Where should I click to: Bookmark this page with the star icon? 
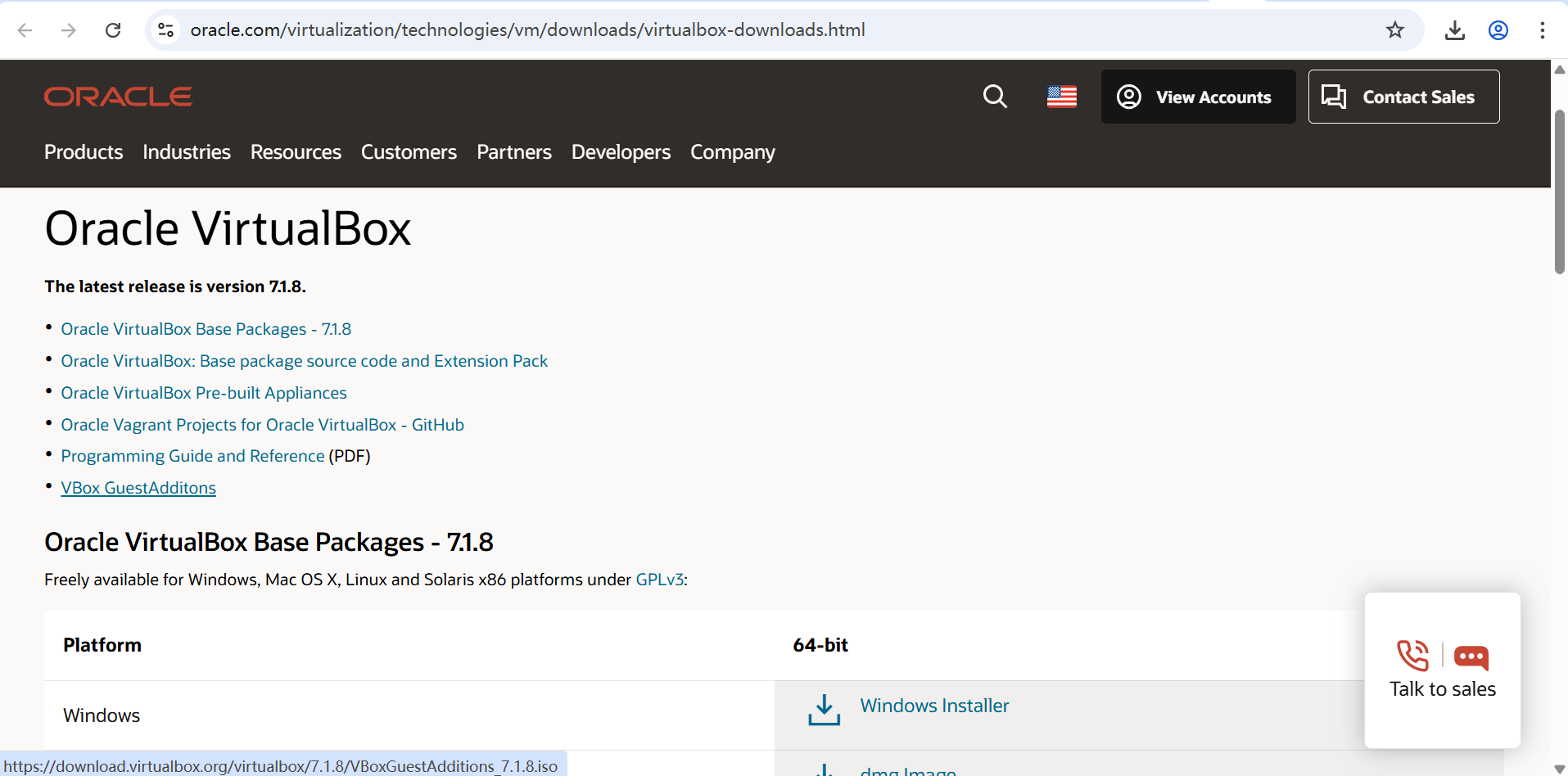[x=1395, y=30]
